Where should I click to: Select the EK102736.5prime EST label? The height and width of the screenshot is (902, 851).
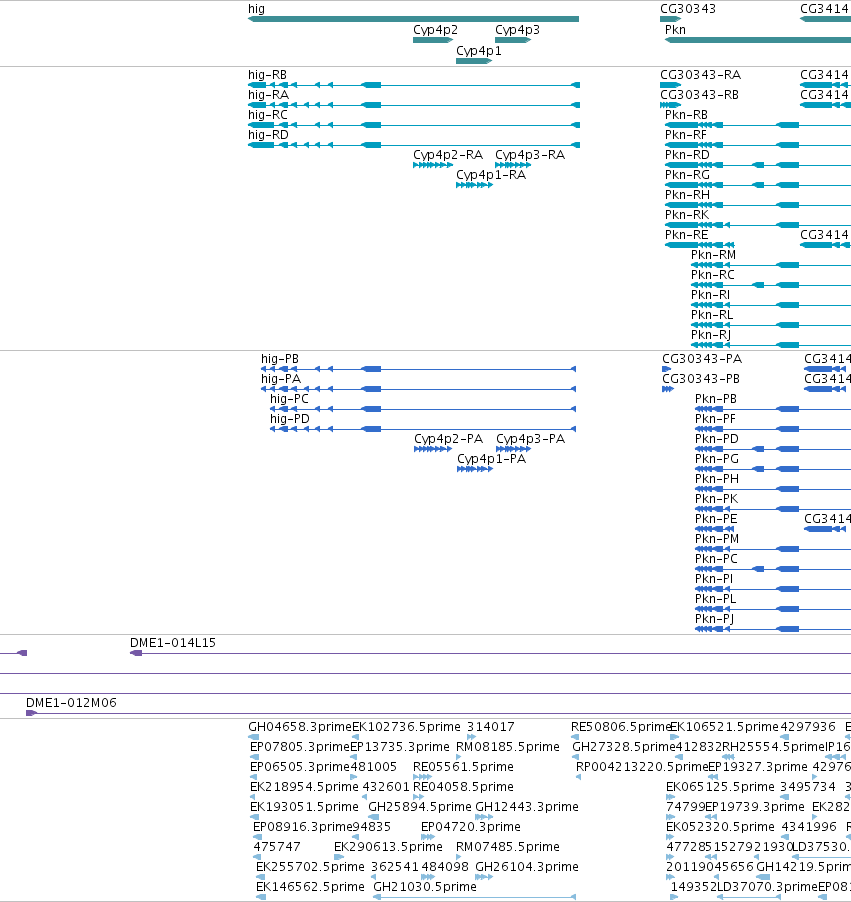[x=406, y=727]
